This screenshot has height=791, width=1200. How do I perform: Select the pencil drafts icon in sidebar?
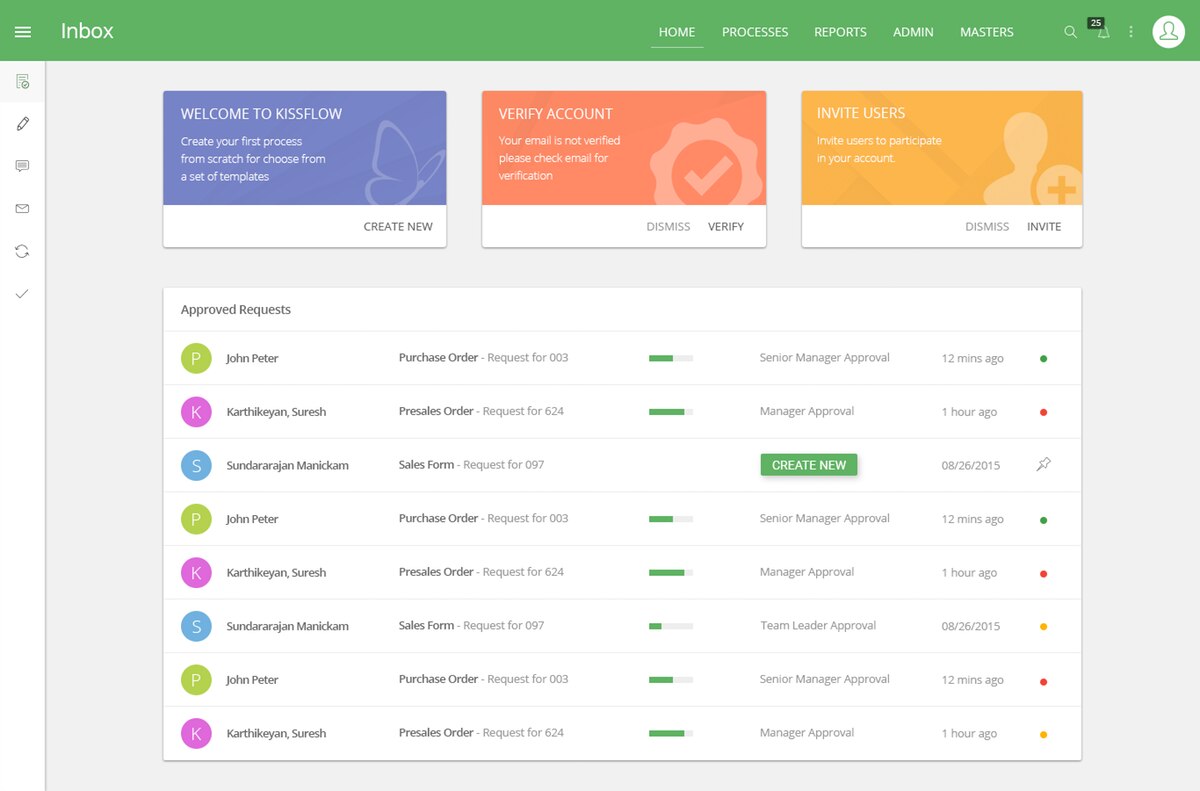click(x=21, y=123)
